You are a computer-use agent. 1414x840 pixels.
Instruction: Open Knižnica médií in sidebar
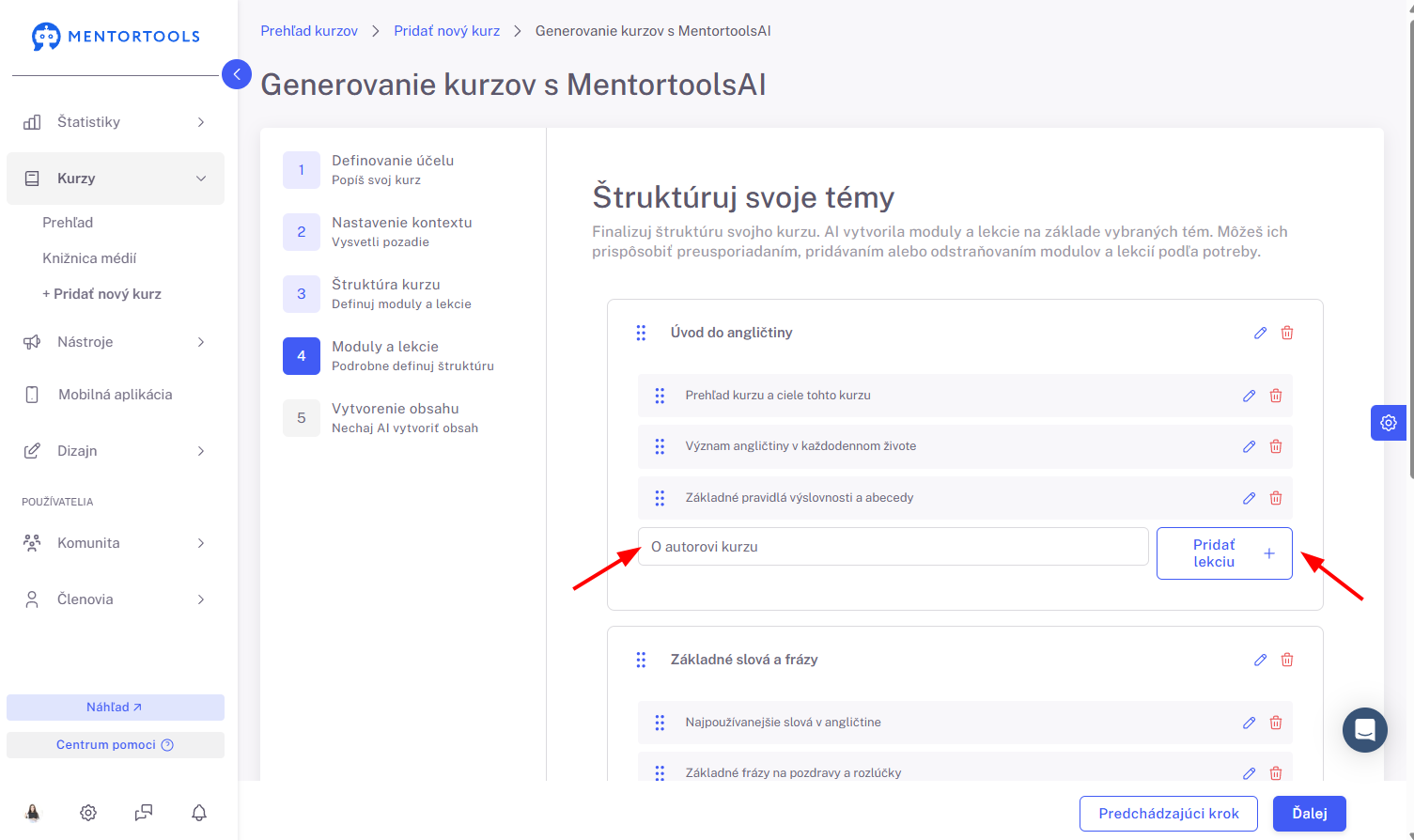click(89, 258)
